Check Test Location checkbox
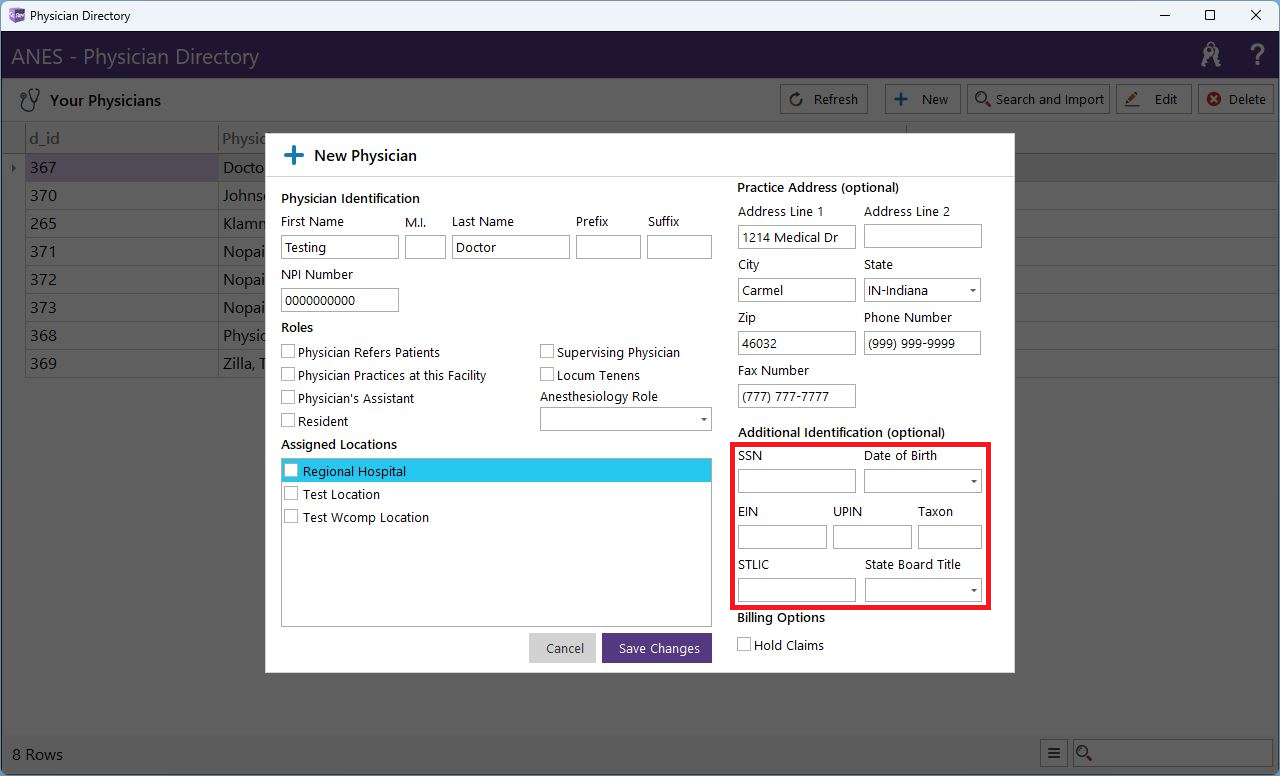1280x776 pixels. (x=291, y=493)
